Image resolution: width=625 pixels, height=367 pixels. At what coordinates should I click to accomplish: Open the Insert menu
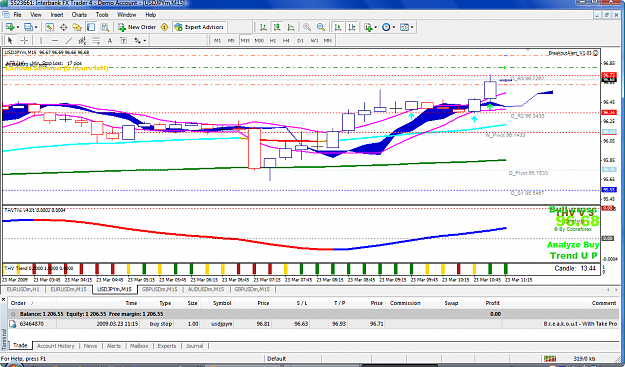pyautogui.click(x=57, y=15)
